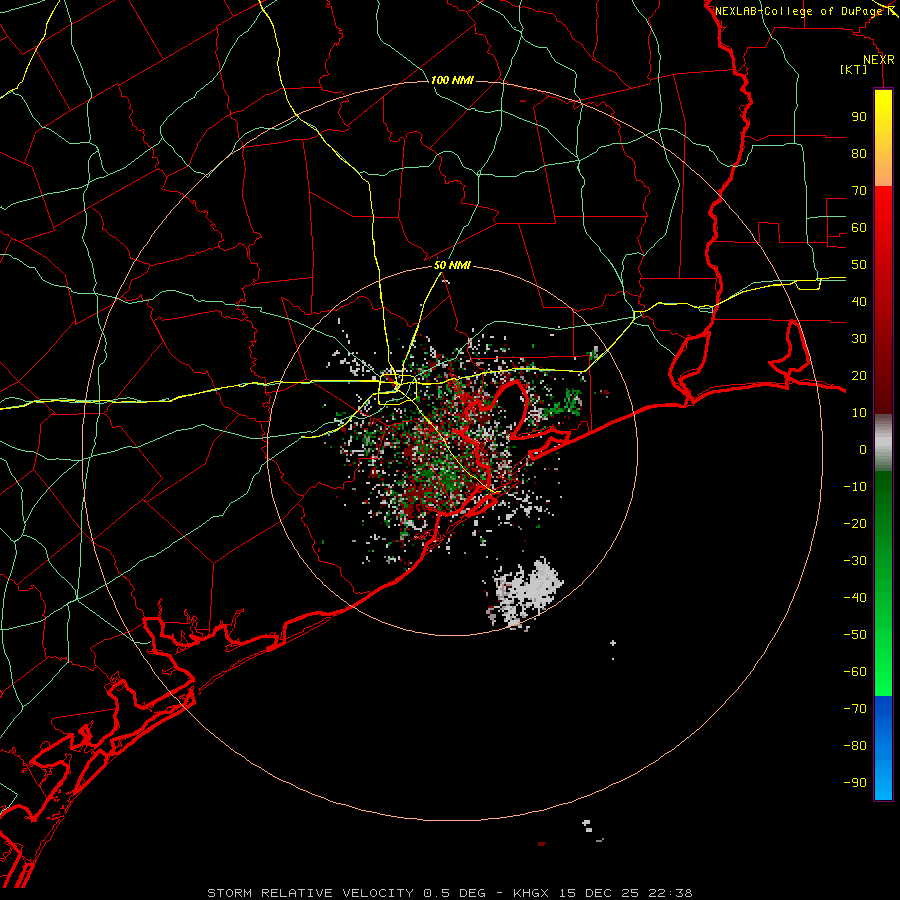Click the -70 value on velocity scale

click(855, 709)
